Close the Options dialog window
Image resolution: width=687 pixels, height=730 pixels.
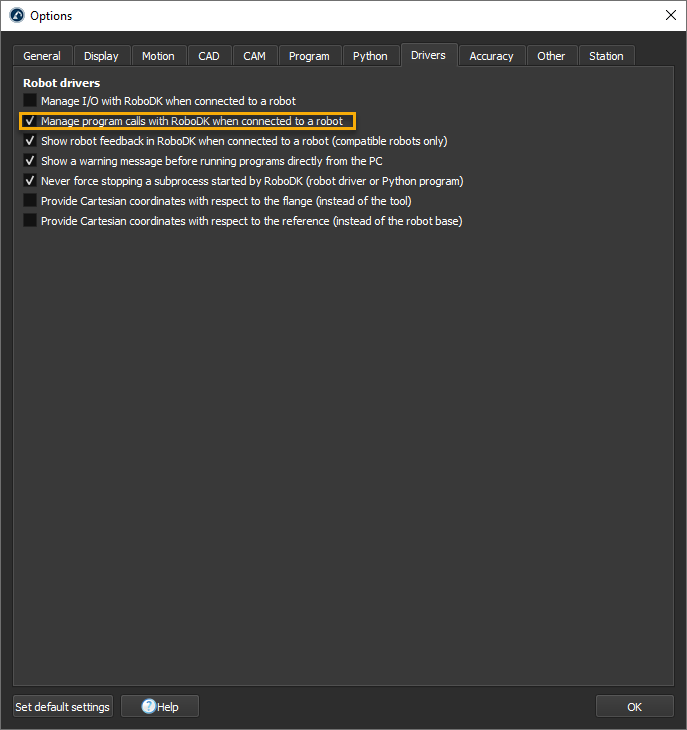669,15
